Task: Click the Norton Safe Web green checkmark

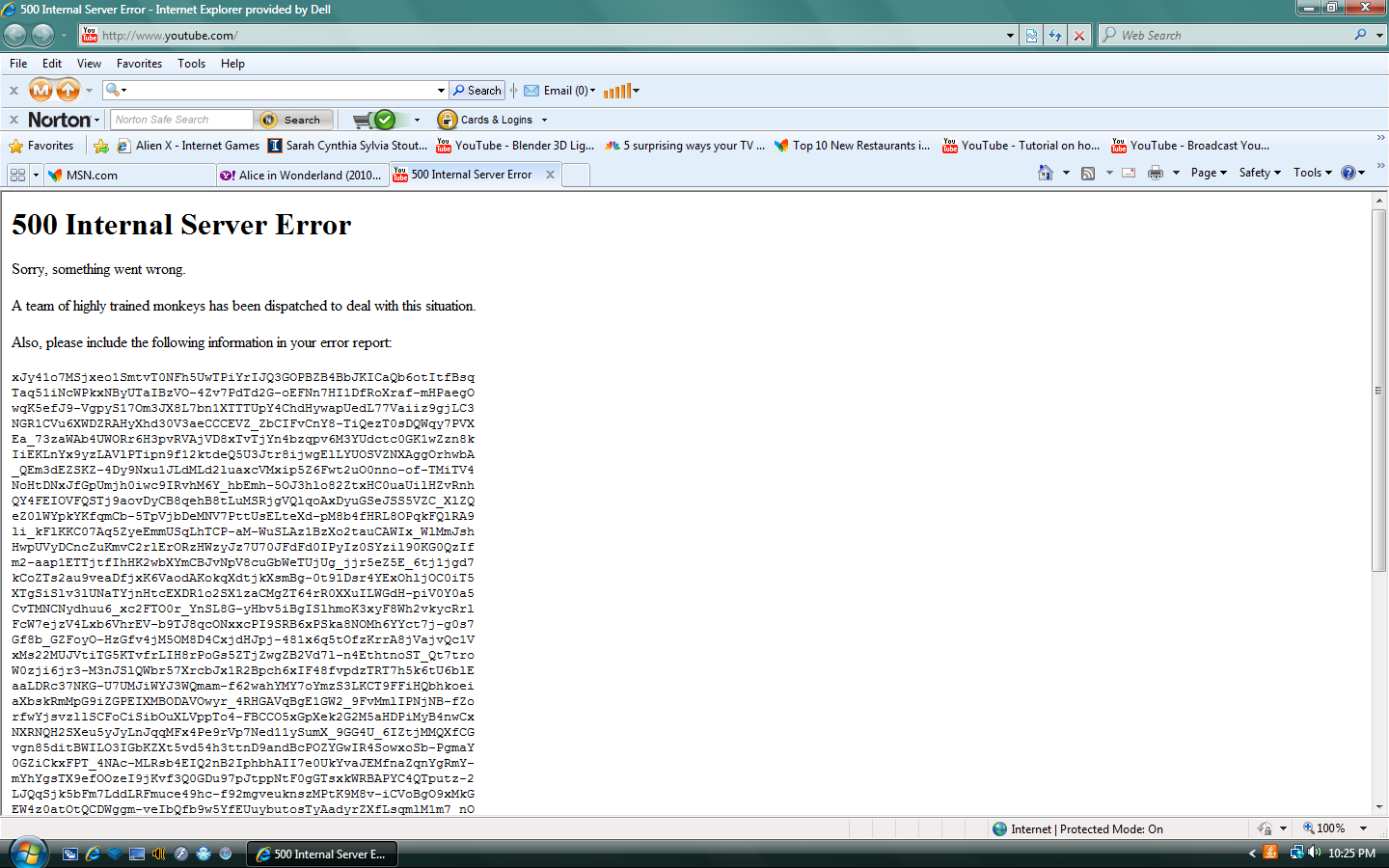Action: 384,120
